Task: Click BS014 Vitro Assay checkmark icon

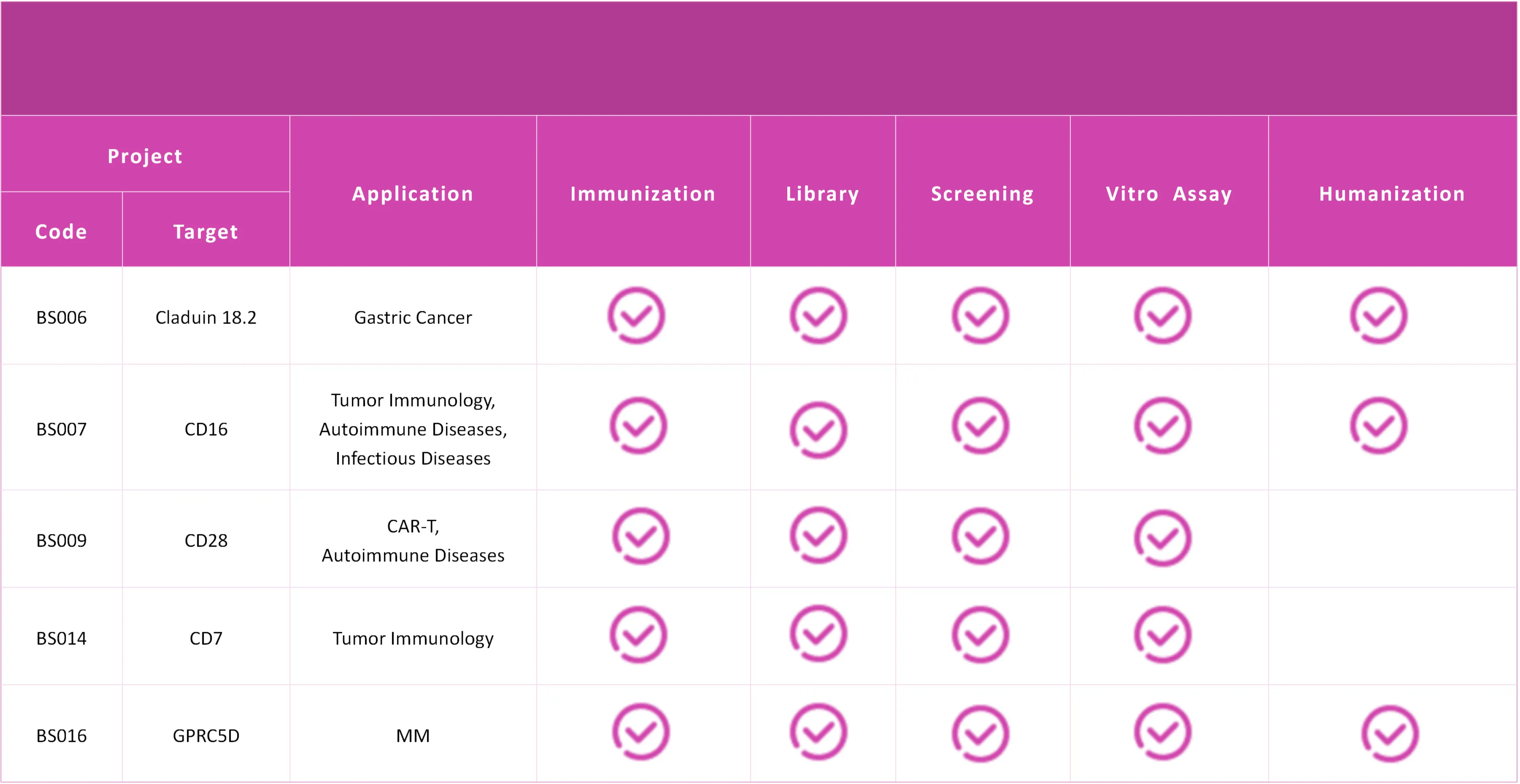Action: [x=1162, y=635]
